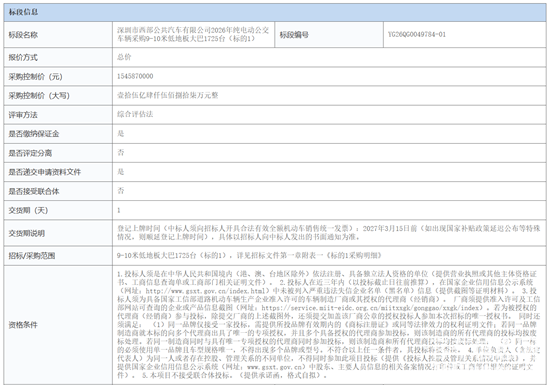This screenshot has height=385, width=550.
Task: Select the 资格条件 label
Action: pyautogui.click(x=23, y=325)
